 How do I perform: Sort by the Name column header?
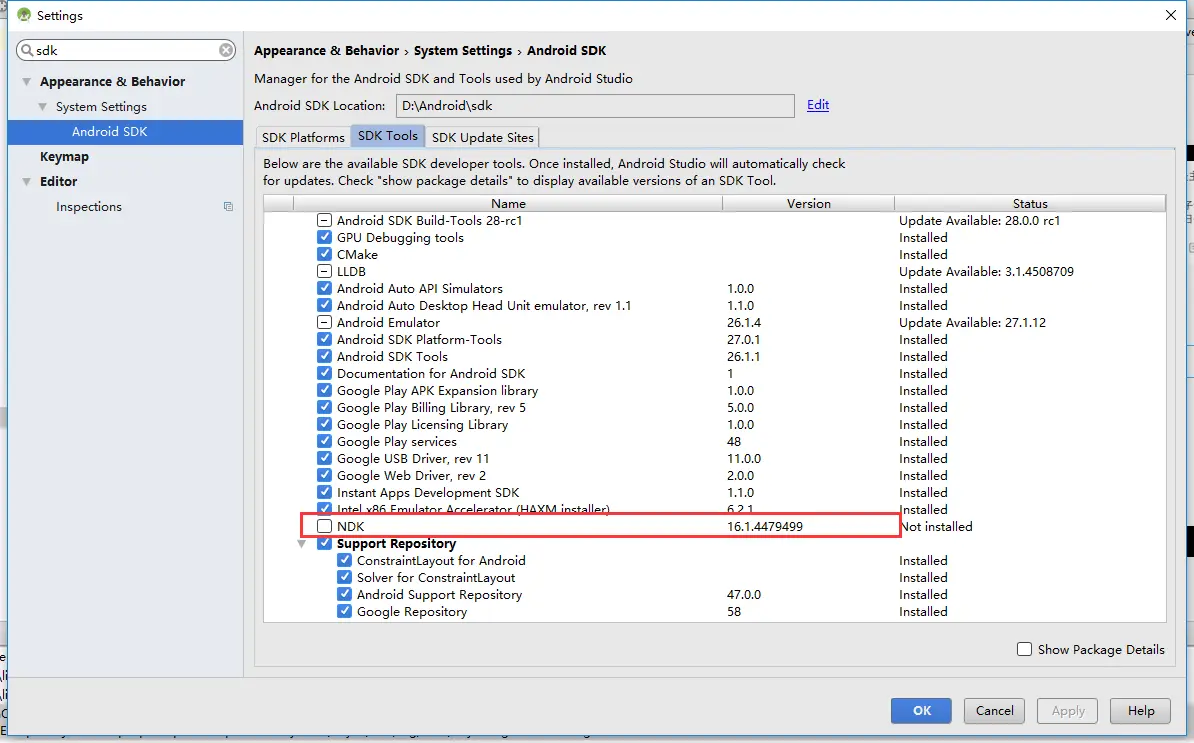coord(508,203)
